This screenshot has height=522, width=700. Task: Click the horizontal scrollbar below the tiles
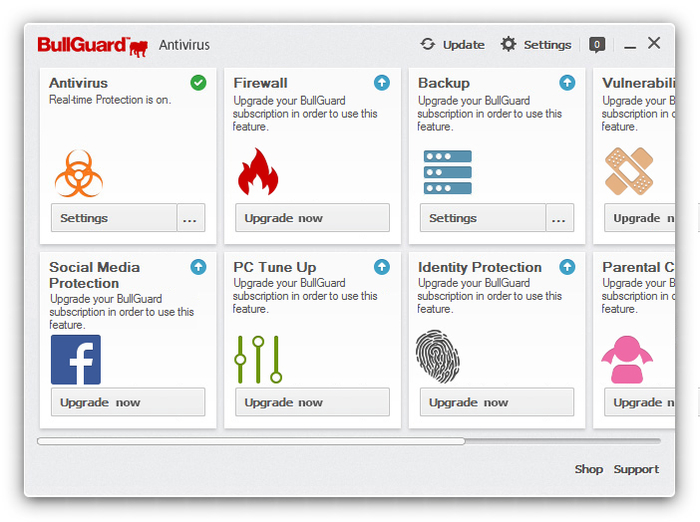[x=250, y=441]
